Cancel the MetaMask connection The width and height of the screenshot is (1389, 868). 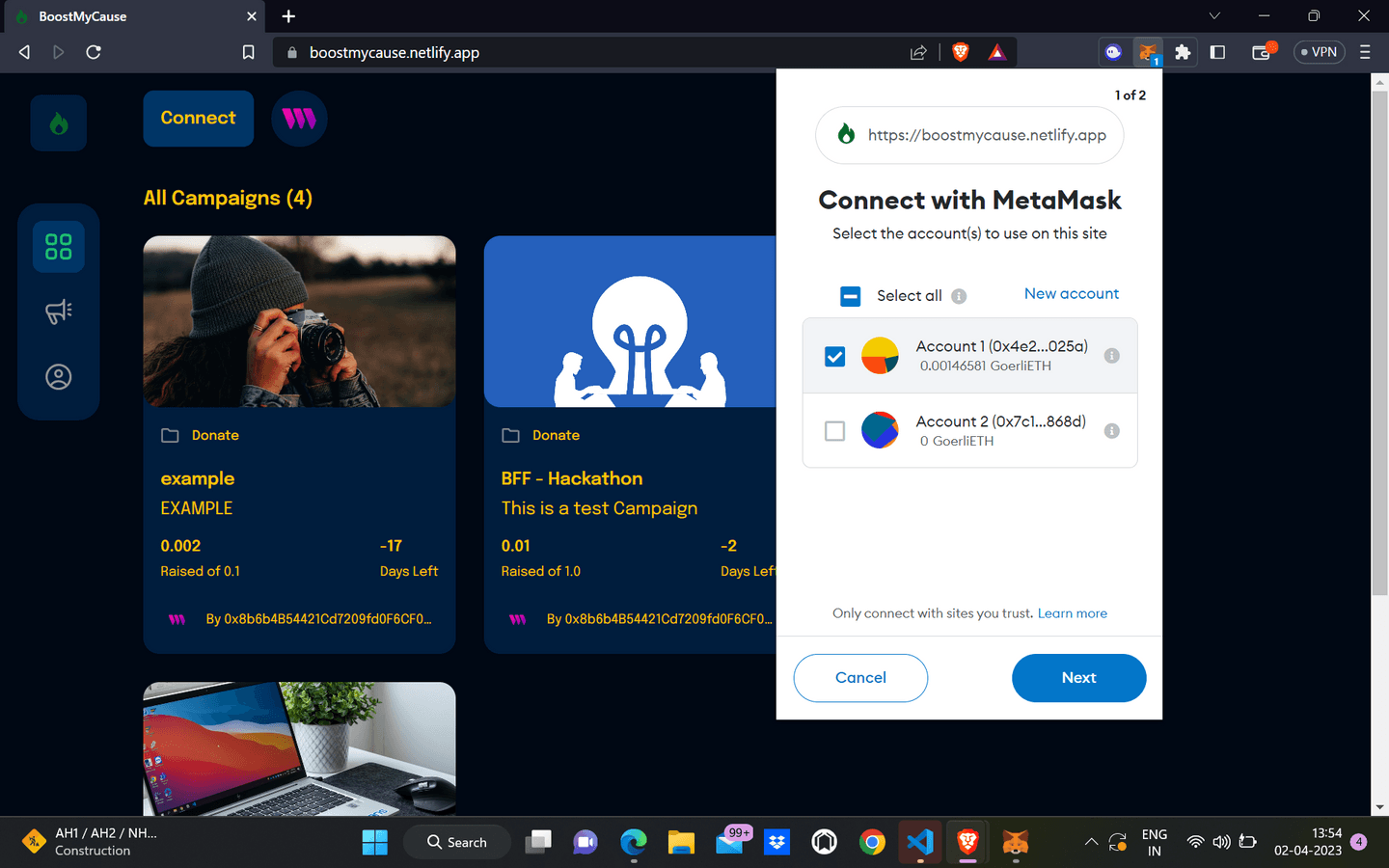pyautogui.click(x=860, y=678)
